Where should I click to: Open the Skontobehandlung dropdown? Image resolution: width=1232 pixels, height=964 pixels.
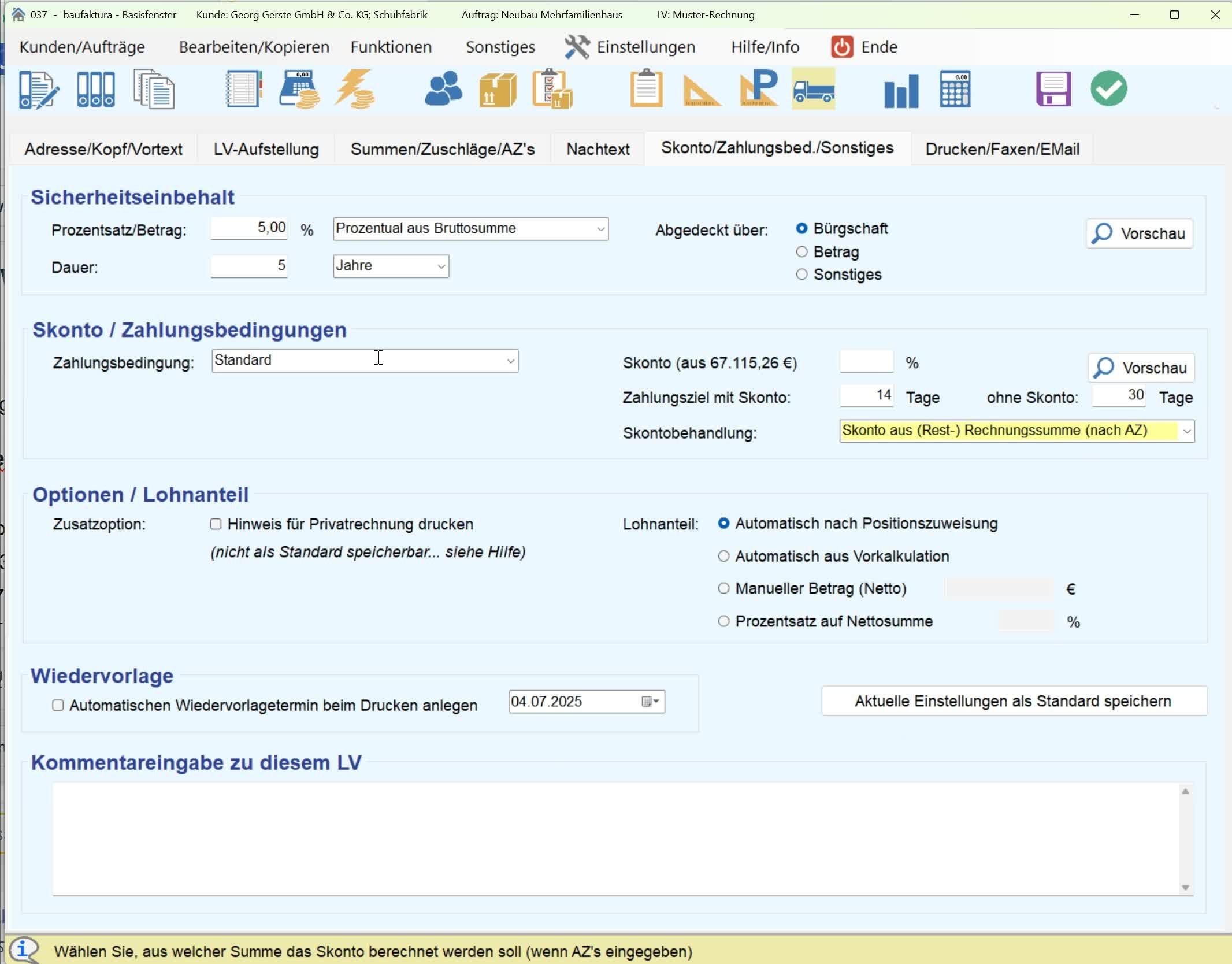pyautogui.click(x=1186, y=432)
